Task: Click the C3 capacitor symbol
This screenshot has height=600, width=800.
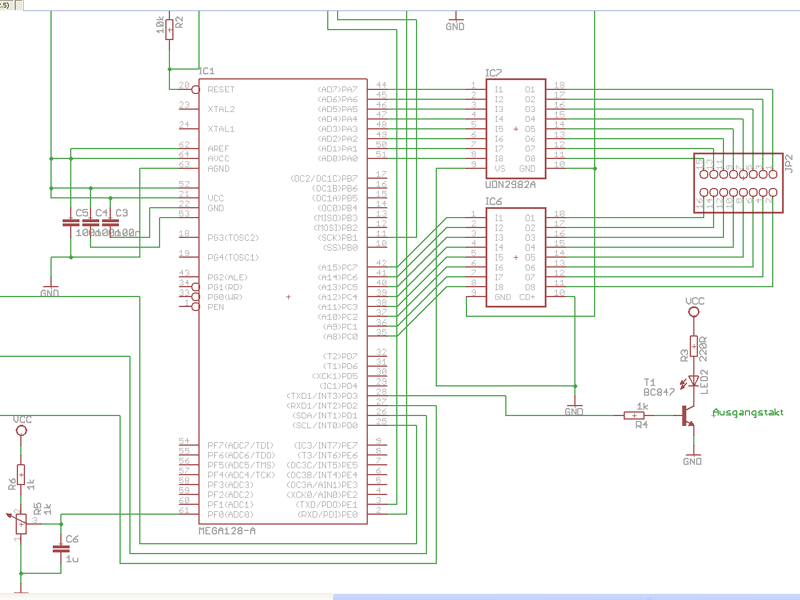Action: click(x=110, y=222)
